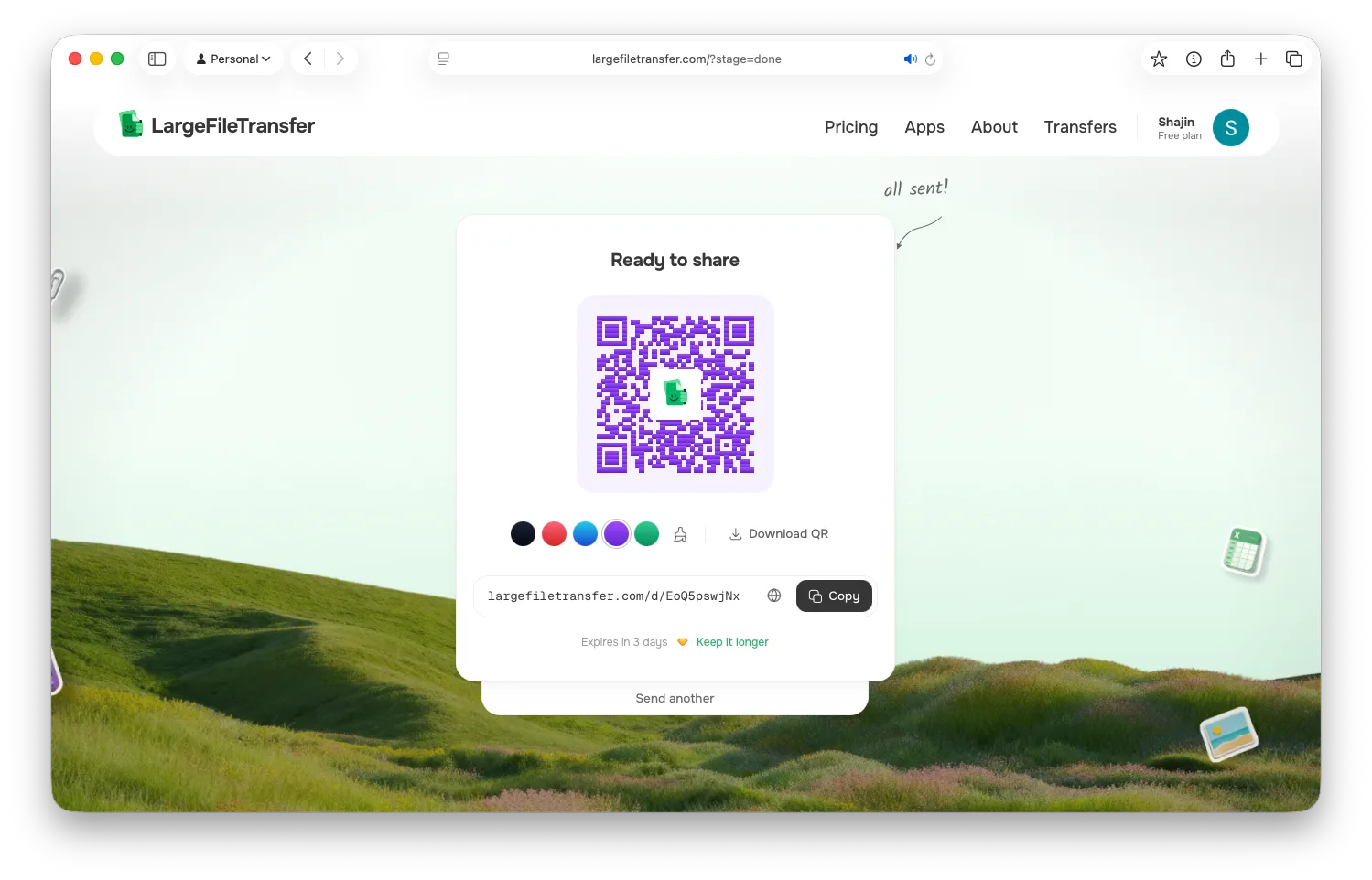
Task: Select the green QR color swatch
Action: (647, 533)
